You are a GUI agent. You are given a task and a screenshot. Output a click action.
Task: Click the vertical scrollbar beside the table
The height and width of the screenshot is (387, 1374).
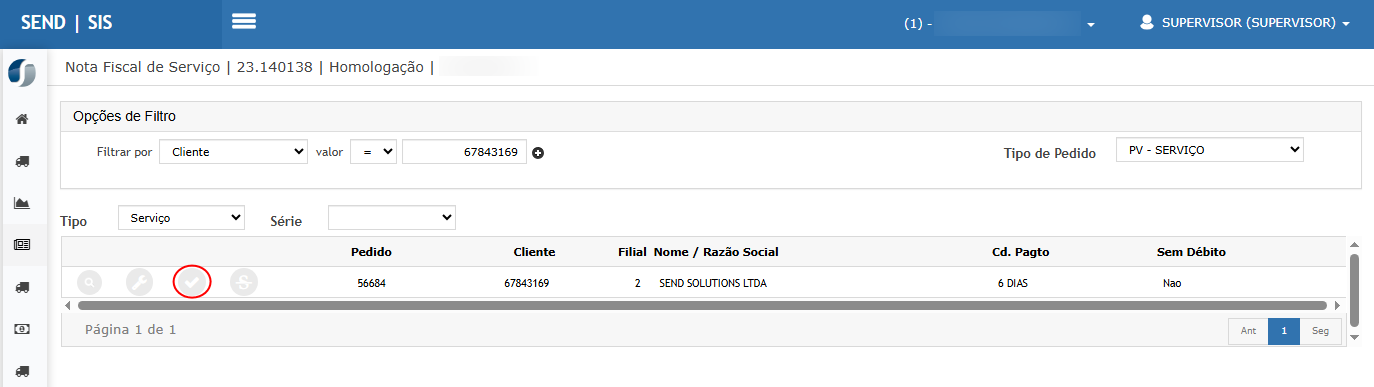[x=1355, y=290]
